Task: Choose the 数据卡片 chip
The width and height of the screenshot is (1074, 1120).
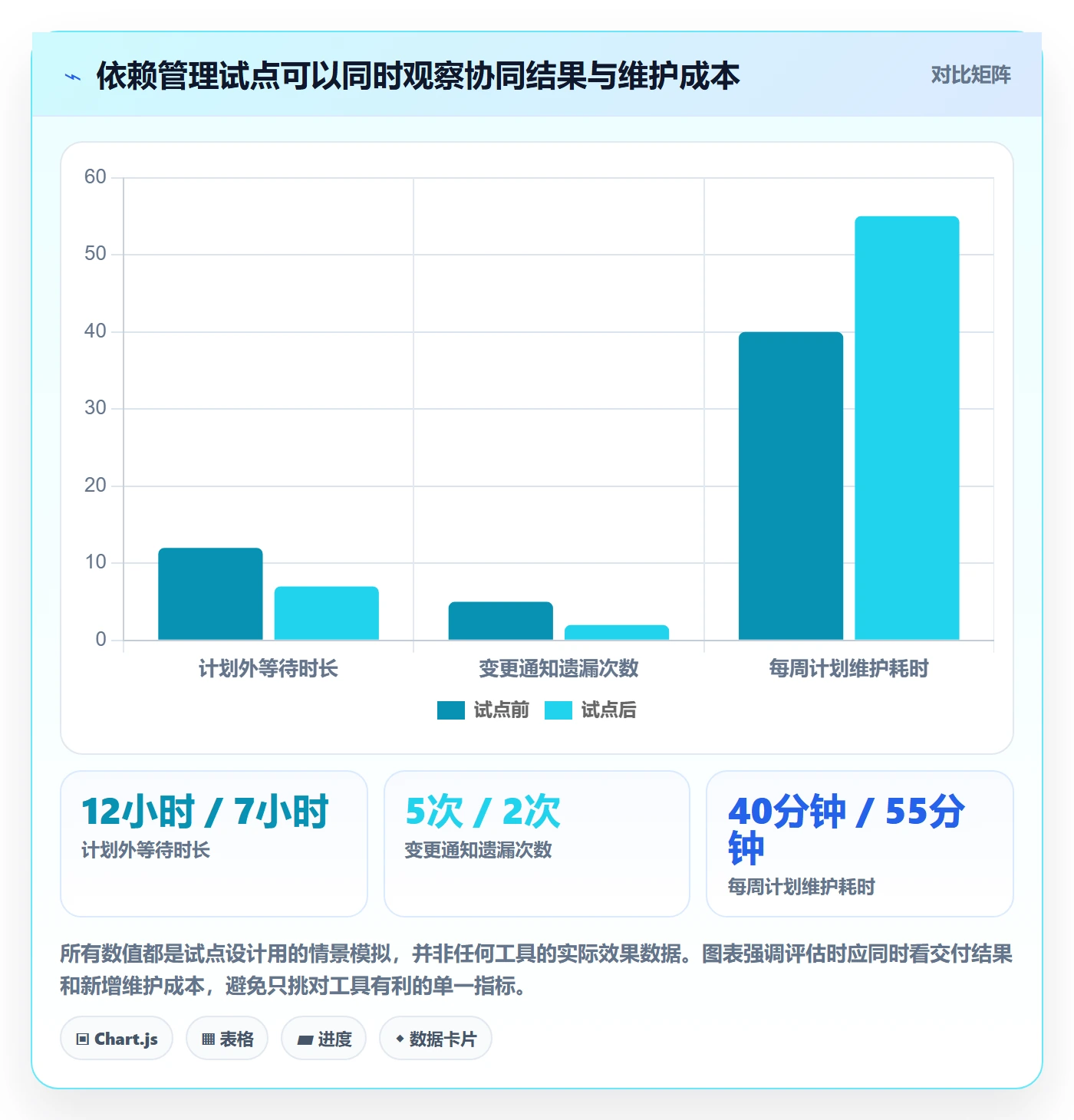Action: [436, 1039]
